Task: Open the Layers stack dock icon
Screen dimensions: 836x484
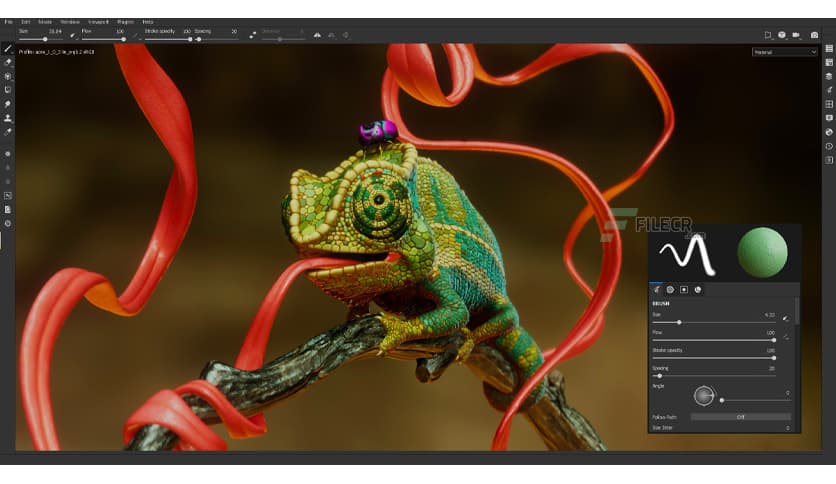Action: [x=829, y=76]
